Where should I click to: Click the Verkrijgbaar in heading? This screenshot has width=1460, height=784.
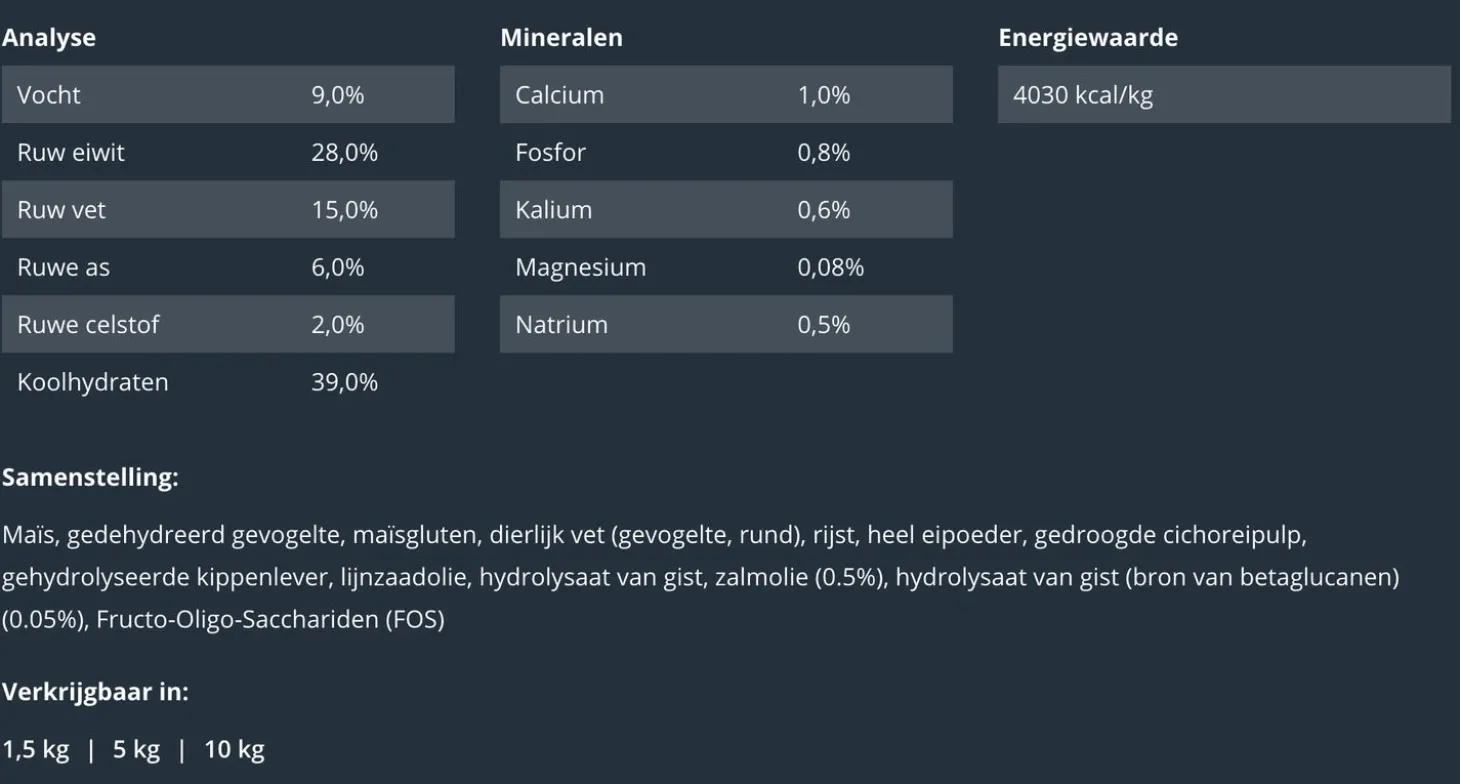(x=95, y=692)
